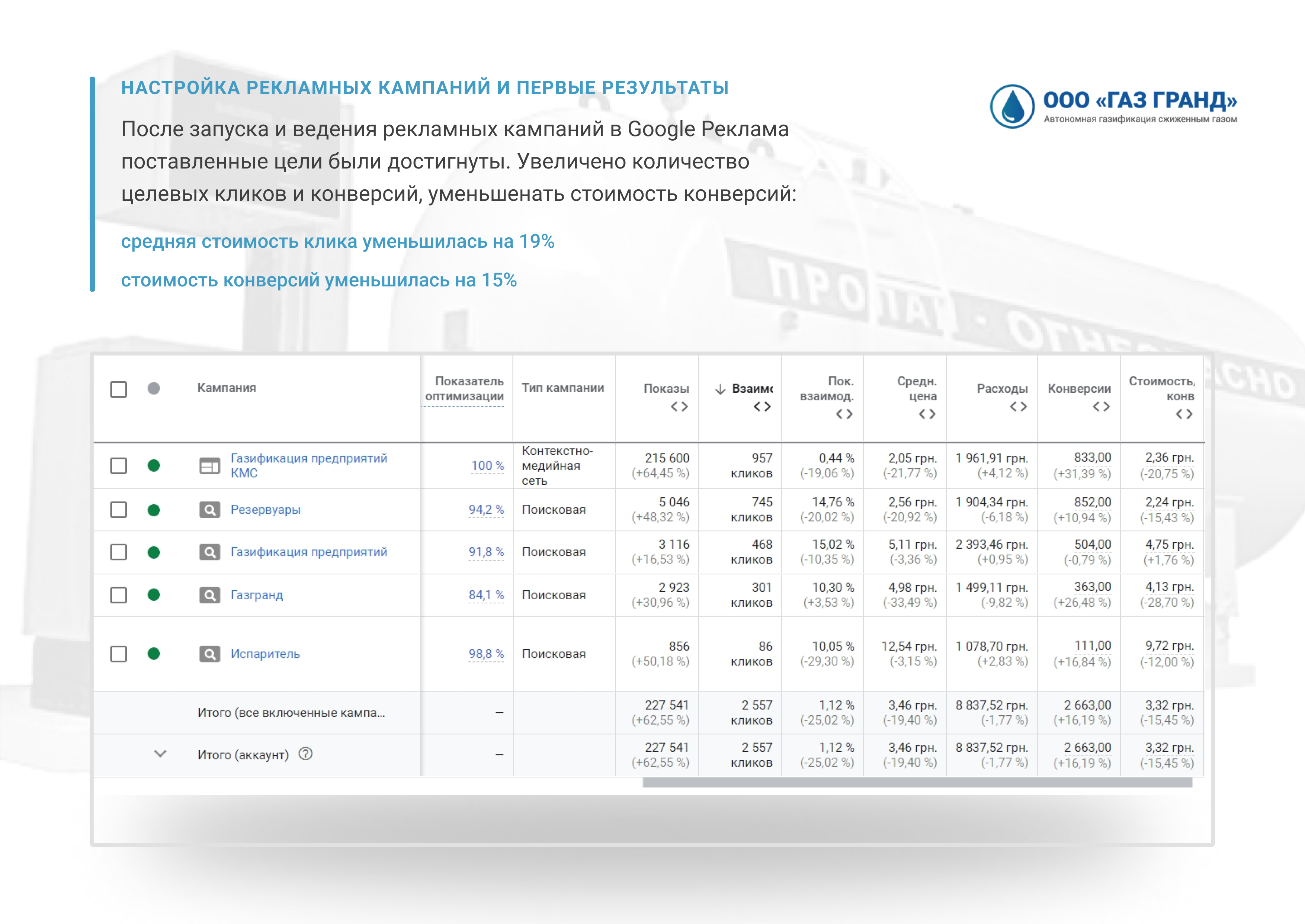Click expand arrows under Стоимость конв header
The height and width of the screenshot is (924, 1305).
click(1184, 414)
